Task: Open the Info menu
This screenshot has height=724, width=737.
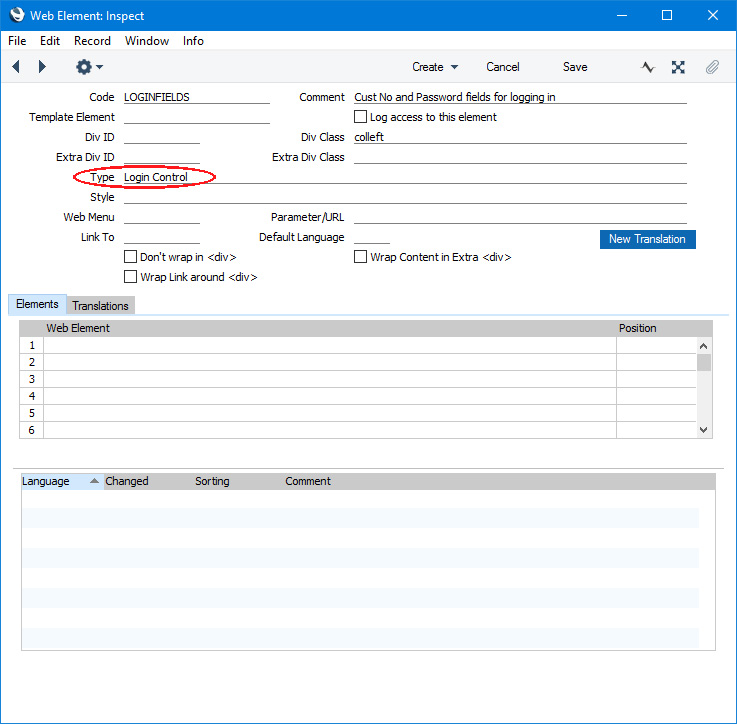Action: (x=193, y=41)
